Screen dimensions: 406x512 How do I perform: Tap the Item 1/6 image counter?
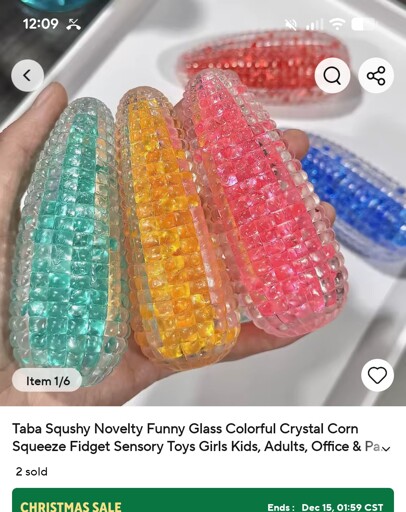coord(47,380)
